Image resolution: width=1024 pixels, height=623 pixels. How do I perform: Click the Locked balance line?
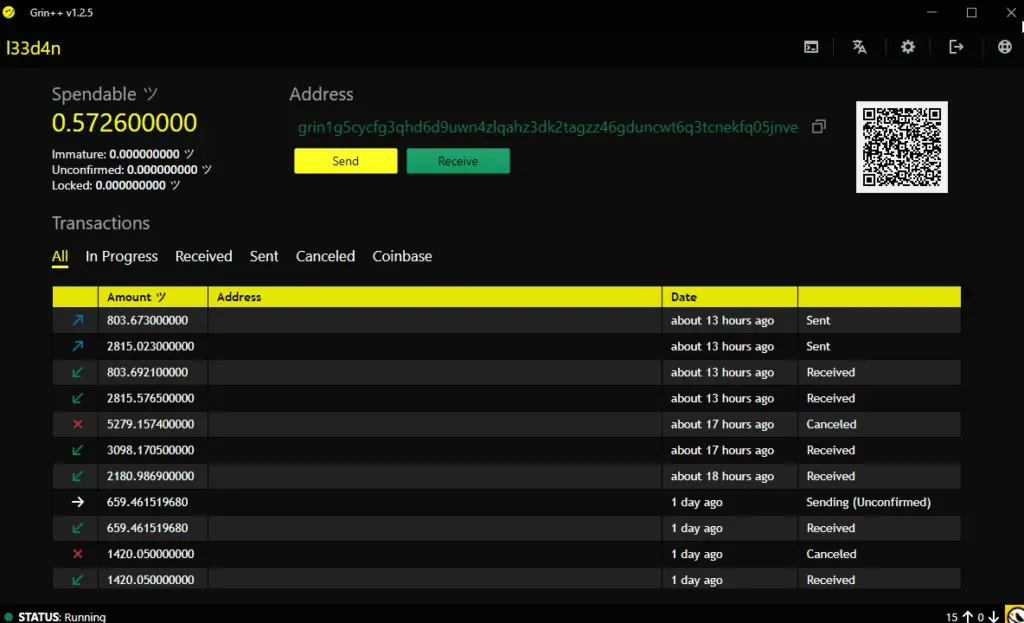(116, 185)
